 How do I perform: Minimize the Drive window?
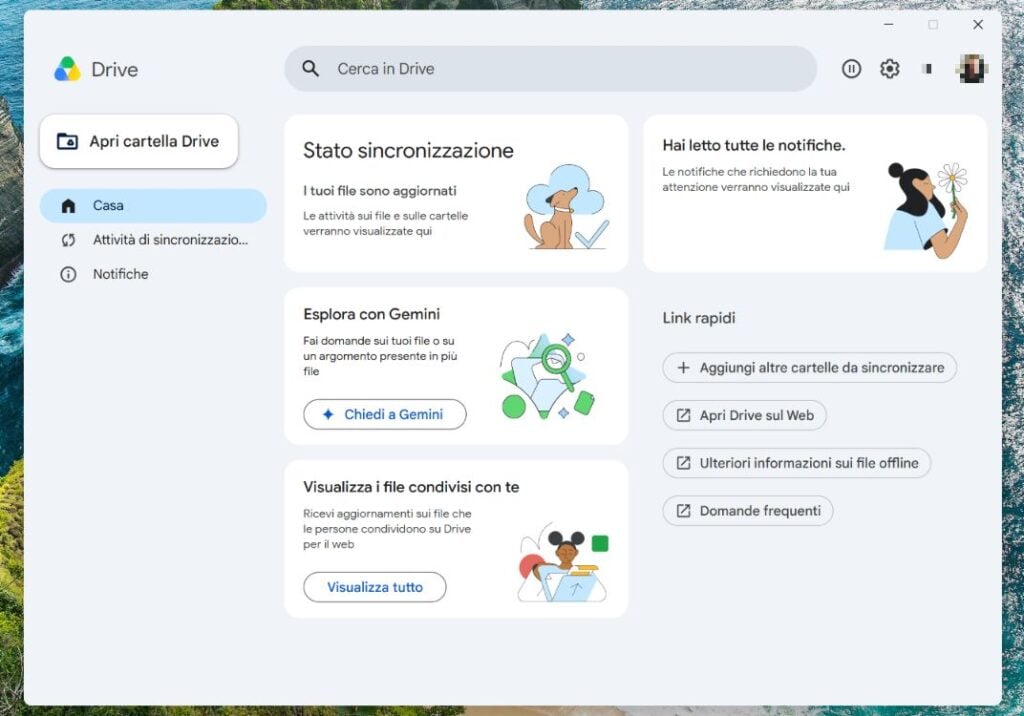[888, 24]
